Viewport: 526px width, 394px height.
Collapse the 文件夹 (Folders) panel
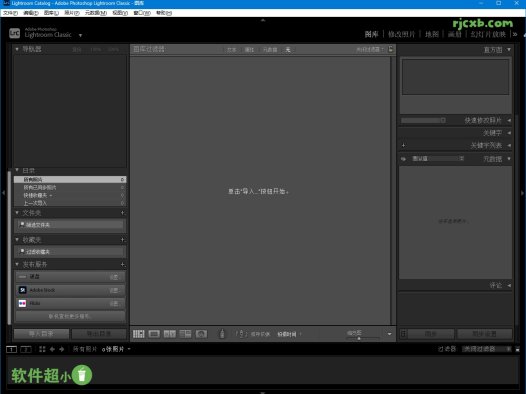pyautogui.click(x=17, y=213)
